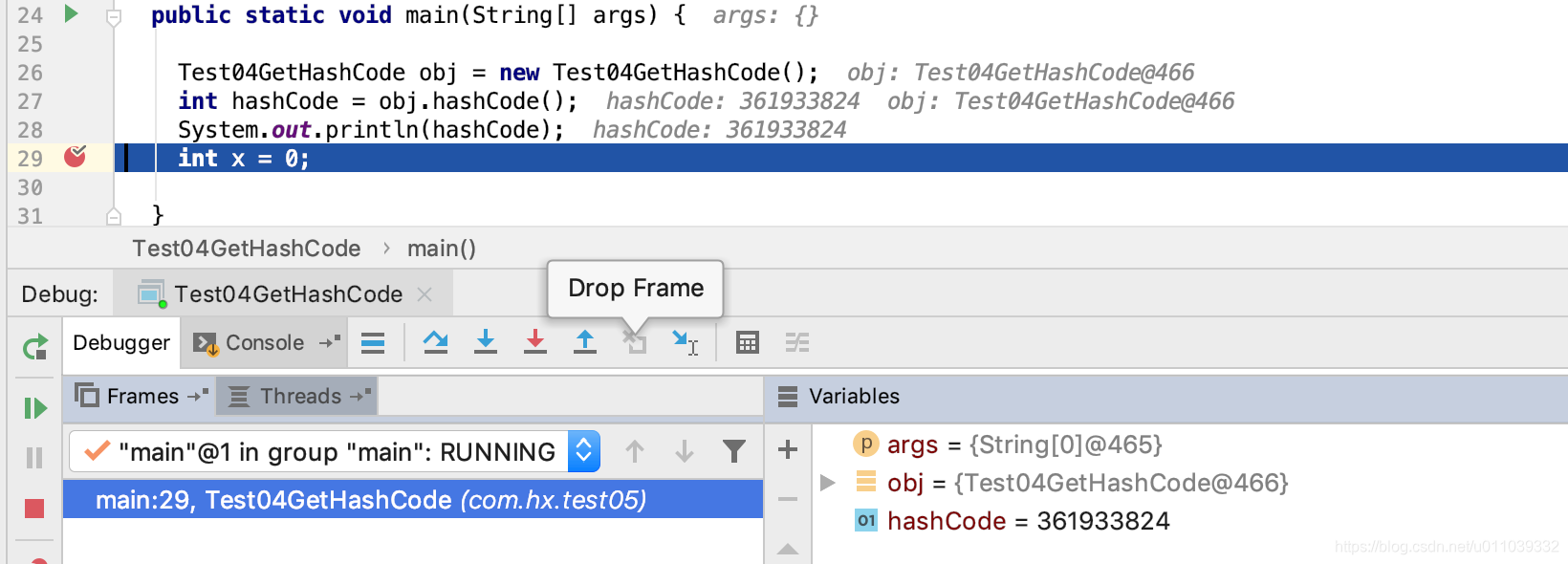The height and width of the screenshot is (564, 1568).
Task: Open the thread selector dropdown
Action: [x=583, y=450]
